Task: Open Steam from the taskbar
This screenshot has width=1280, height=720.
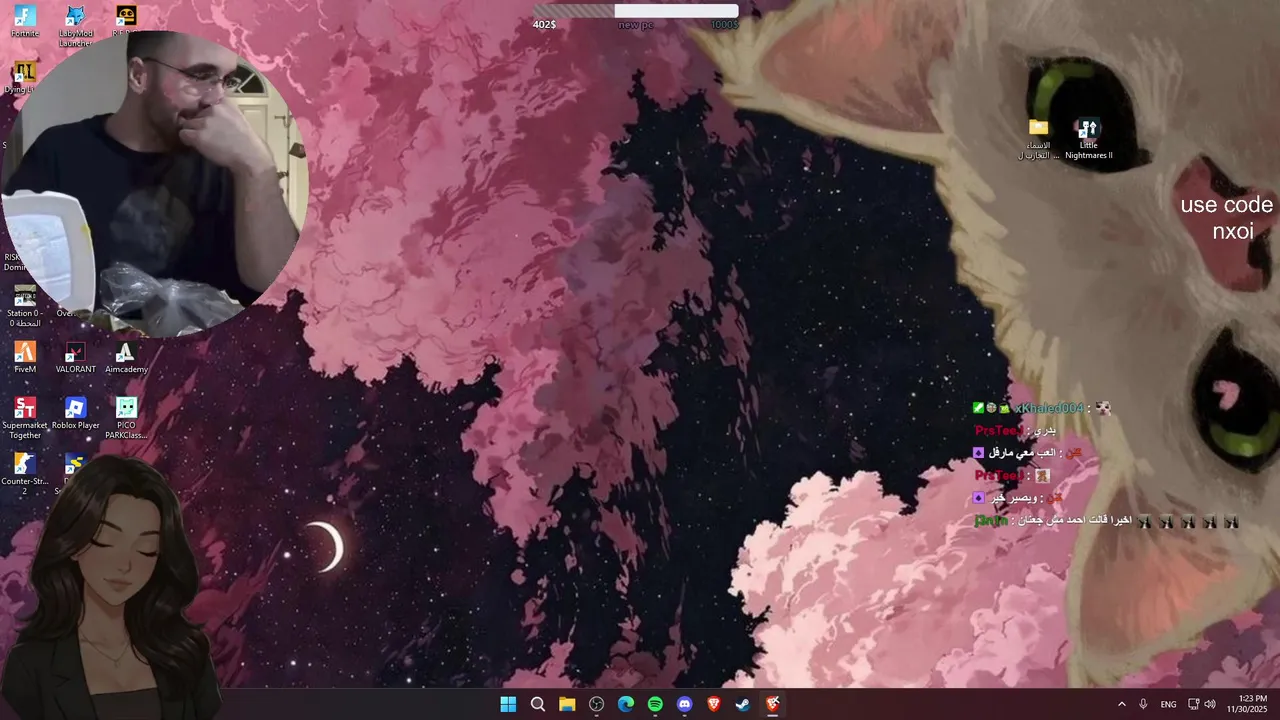Action: 743,704
